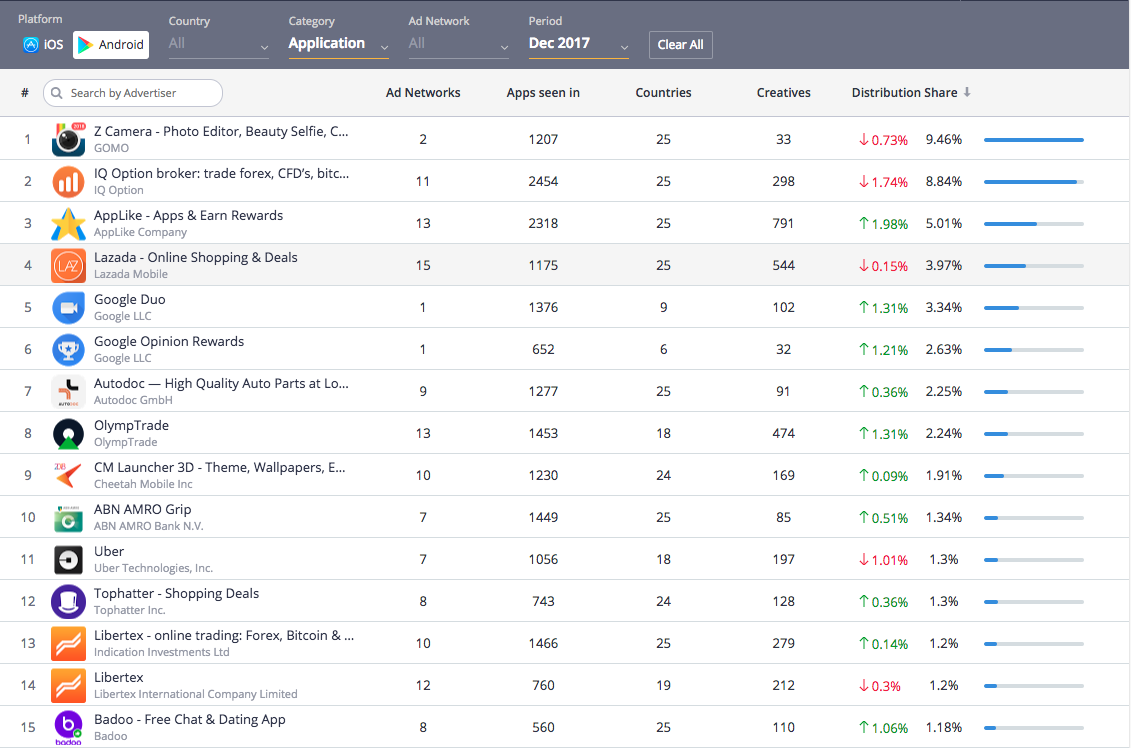
Task: Open the OlympTrade advertiser name
Action: (x=131, y=426)
